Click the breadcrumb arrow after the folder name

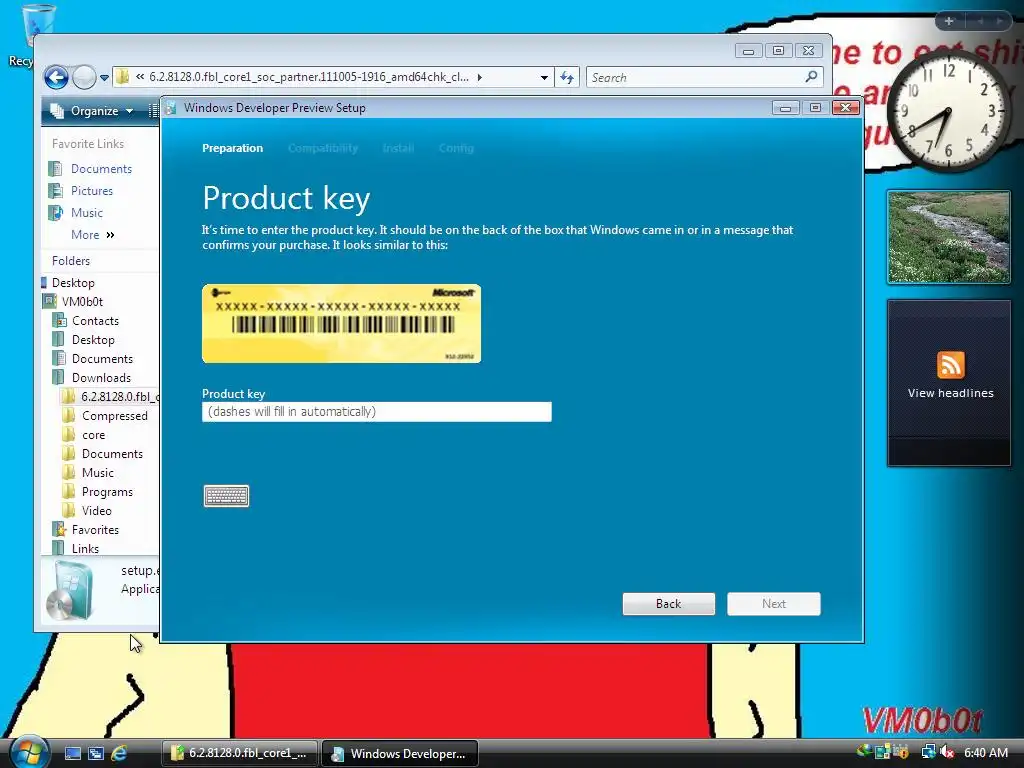[x=480, y=77]
